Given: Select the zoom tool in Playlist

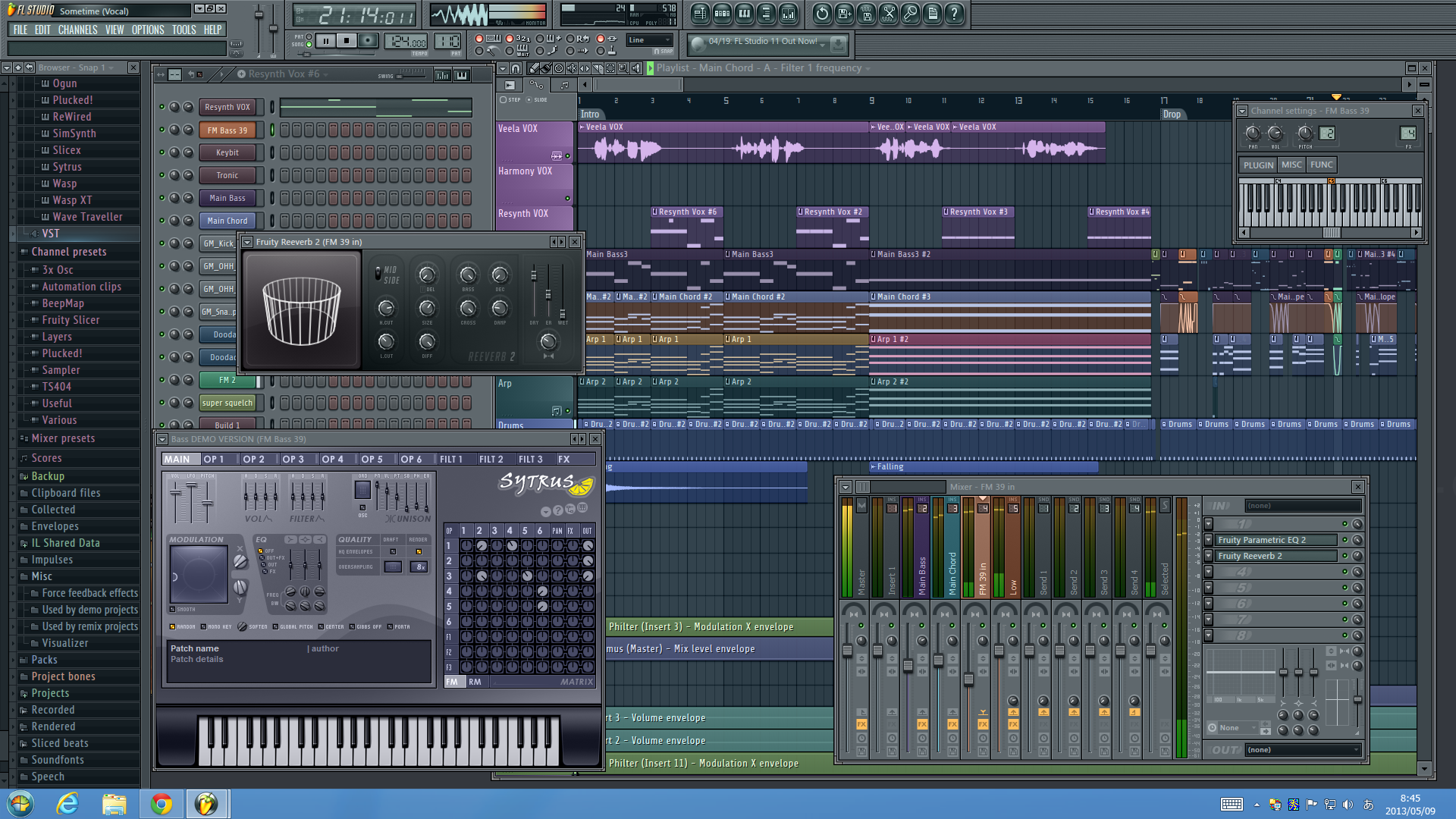Looking at the screenshot, I should click(623, 68).
